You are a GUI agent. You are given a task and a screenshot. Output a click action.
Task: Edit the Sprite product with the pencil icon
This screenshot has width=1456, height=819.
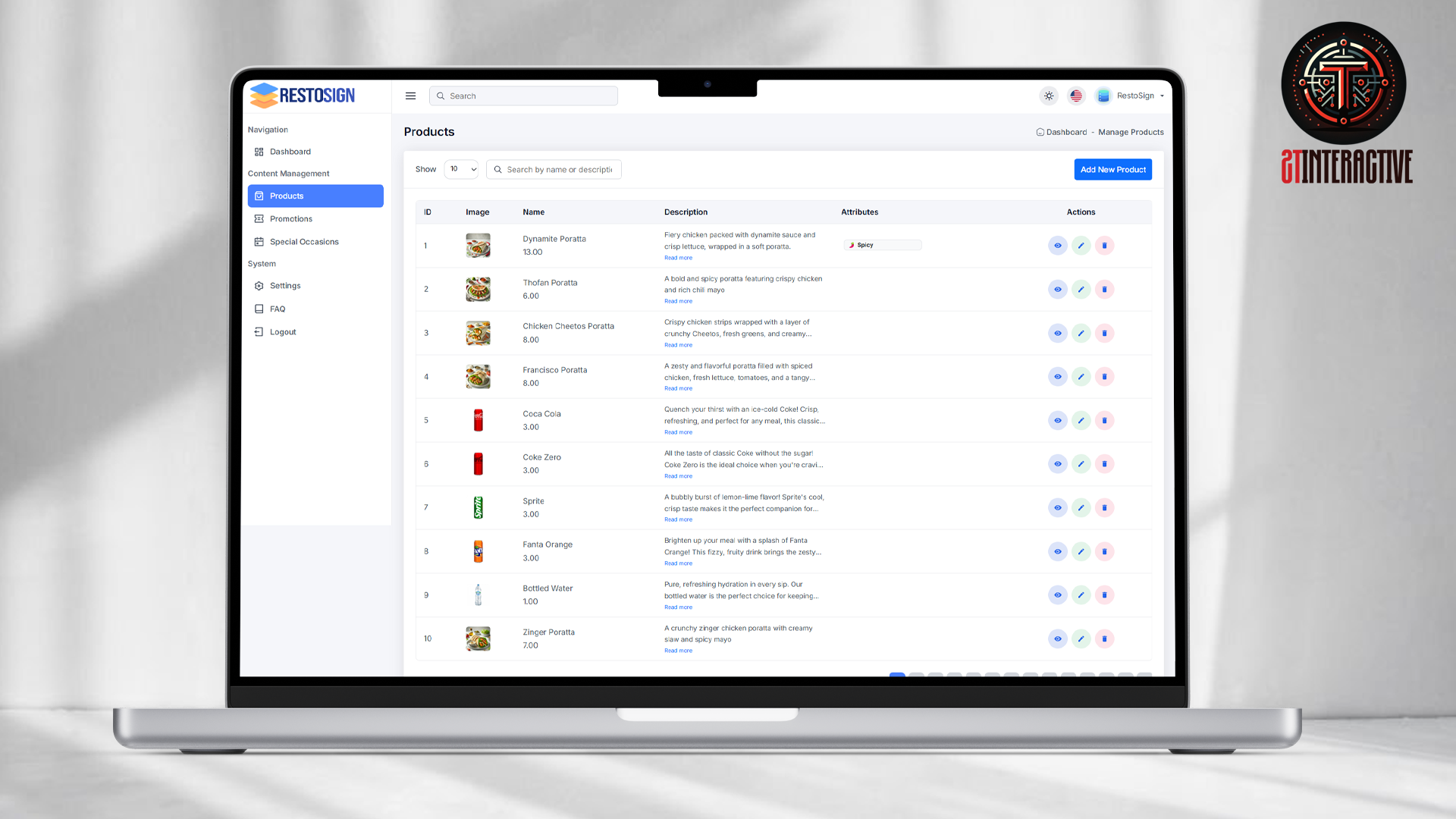[x=1081, y=507]
